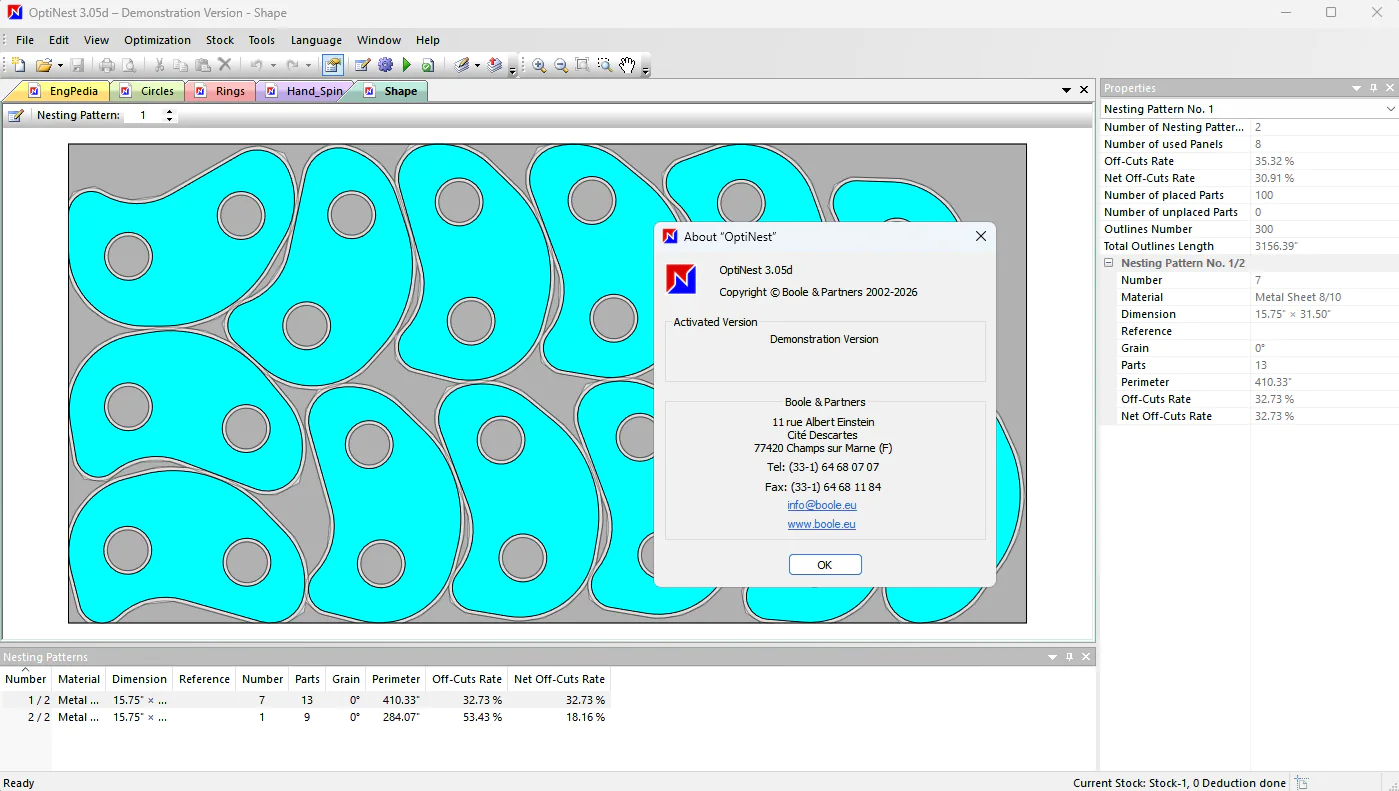Screen dimensions: 1399x791
Task: Switch to the Rings tab
Action: (221, 91)
